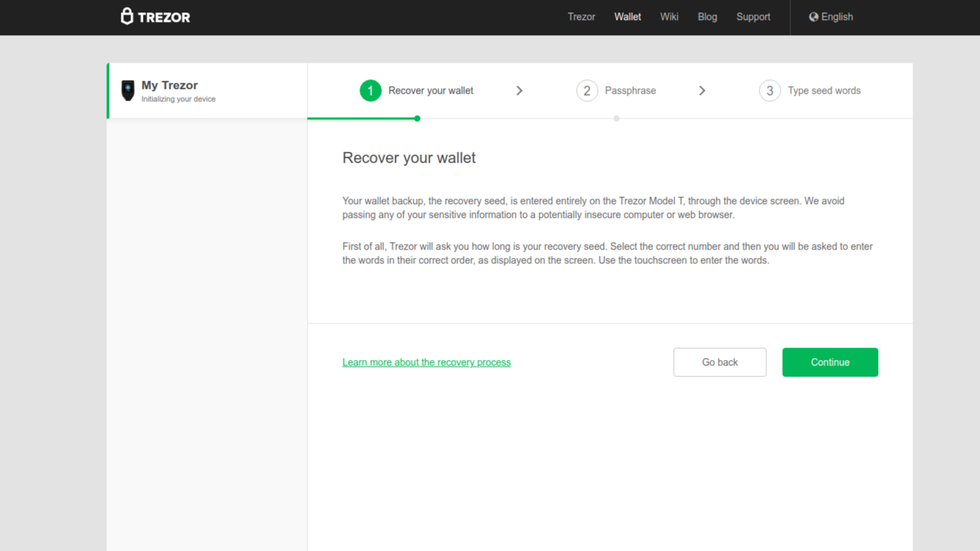Switch to the Wallet nav item
Screen dimensions: 980x551
pyautogui.click(x=628, y=17)
